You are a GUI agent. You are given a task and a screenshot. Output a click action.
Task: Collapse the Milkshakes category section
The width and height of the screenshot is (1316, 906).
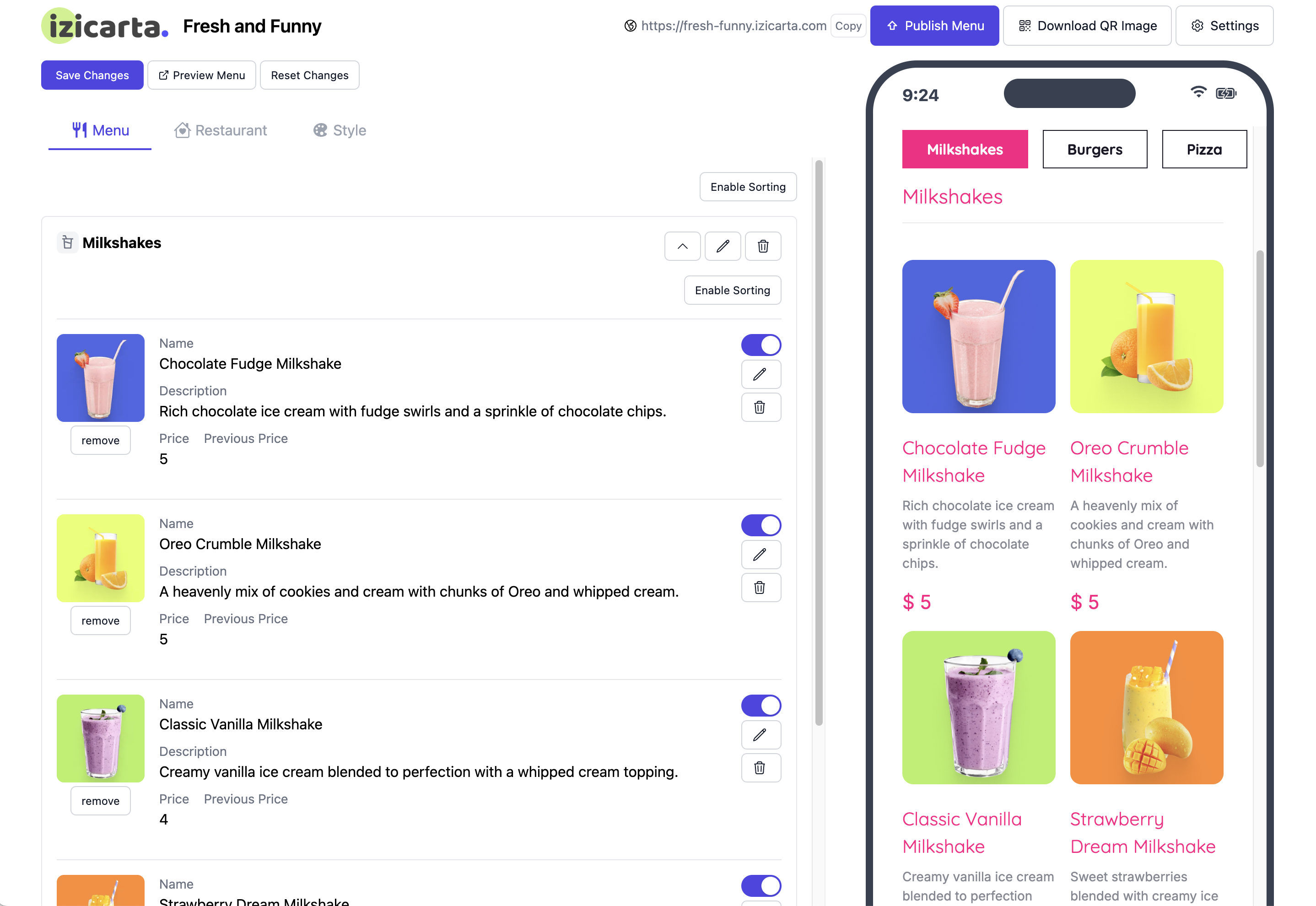click(x=682, y=246)
